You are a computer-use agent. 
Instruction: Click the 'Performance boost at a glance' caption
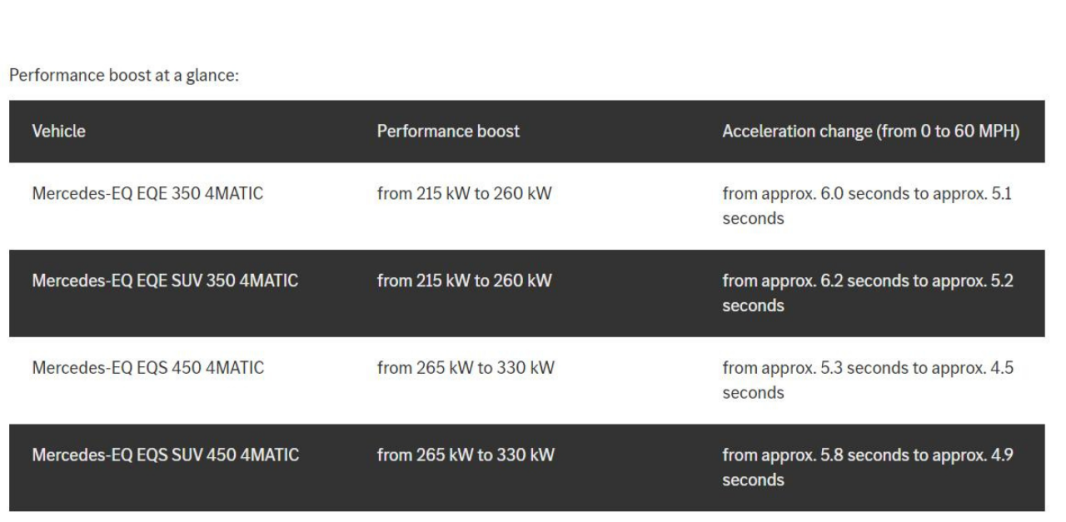(x=124, y=75)
